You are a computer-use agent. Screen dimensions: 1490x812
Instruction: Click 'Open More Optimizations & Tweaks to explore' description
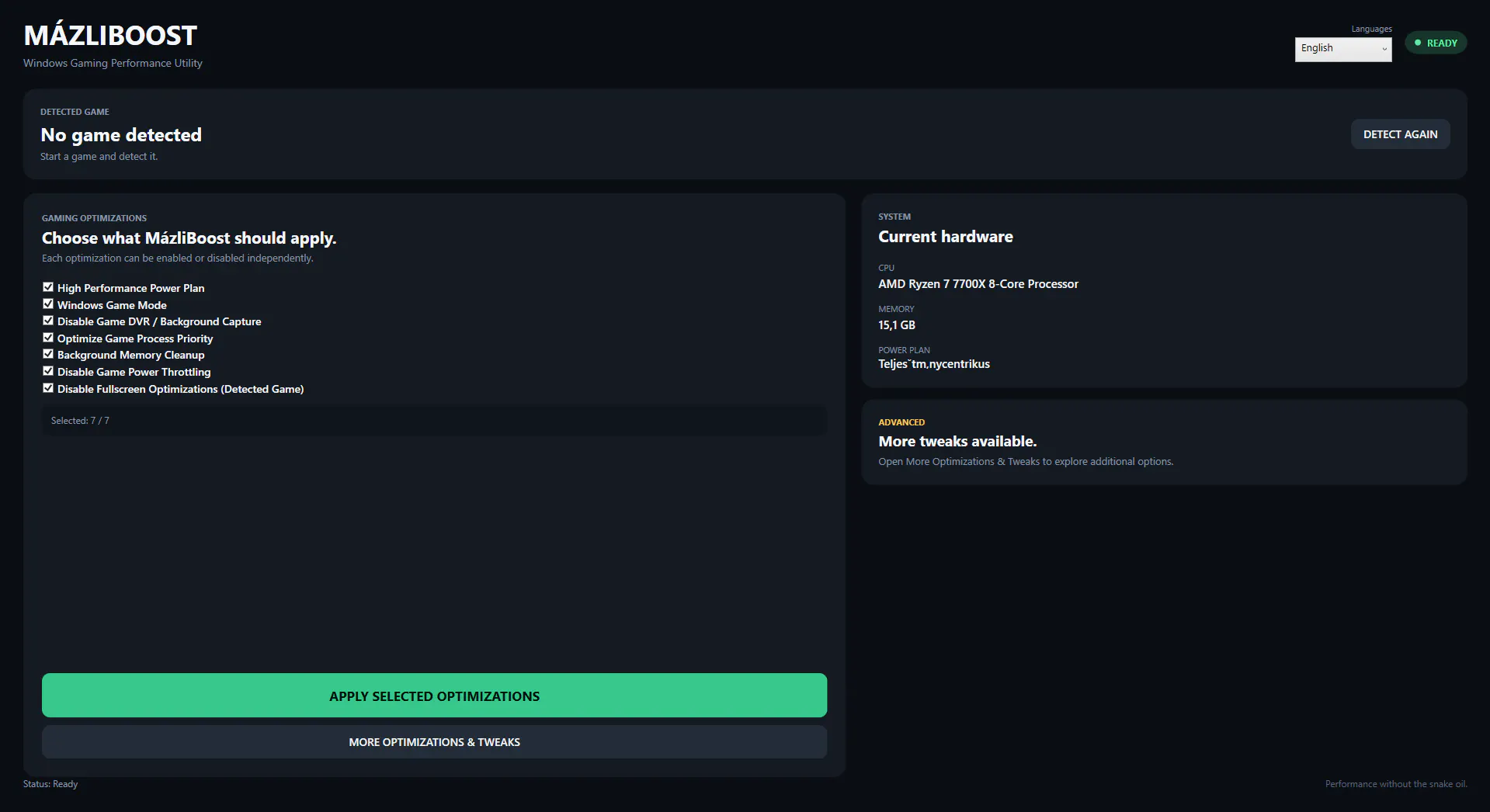coord(1026,461)
